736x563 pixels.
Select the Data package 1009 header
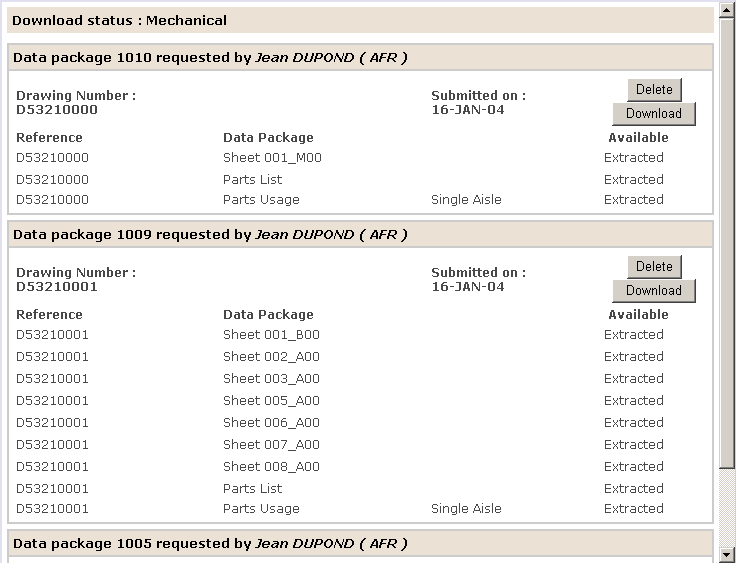(210, 235)
